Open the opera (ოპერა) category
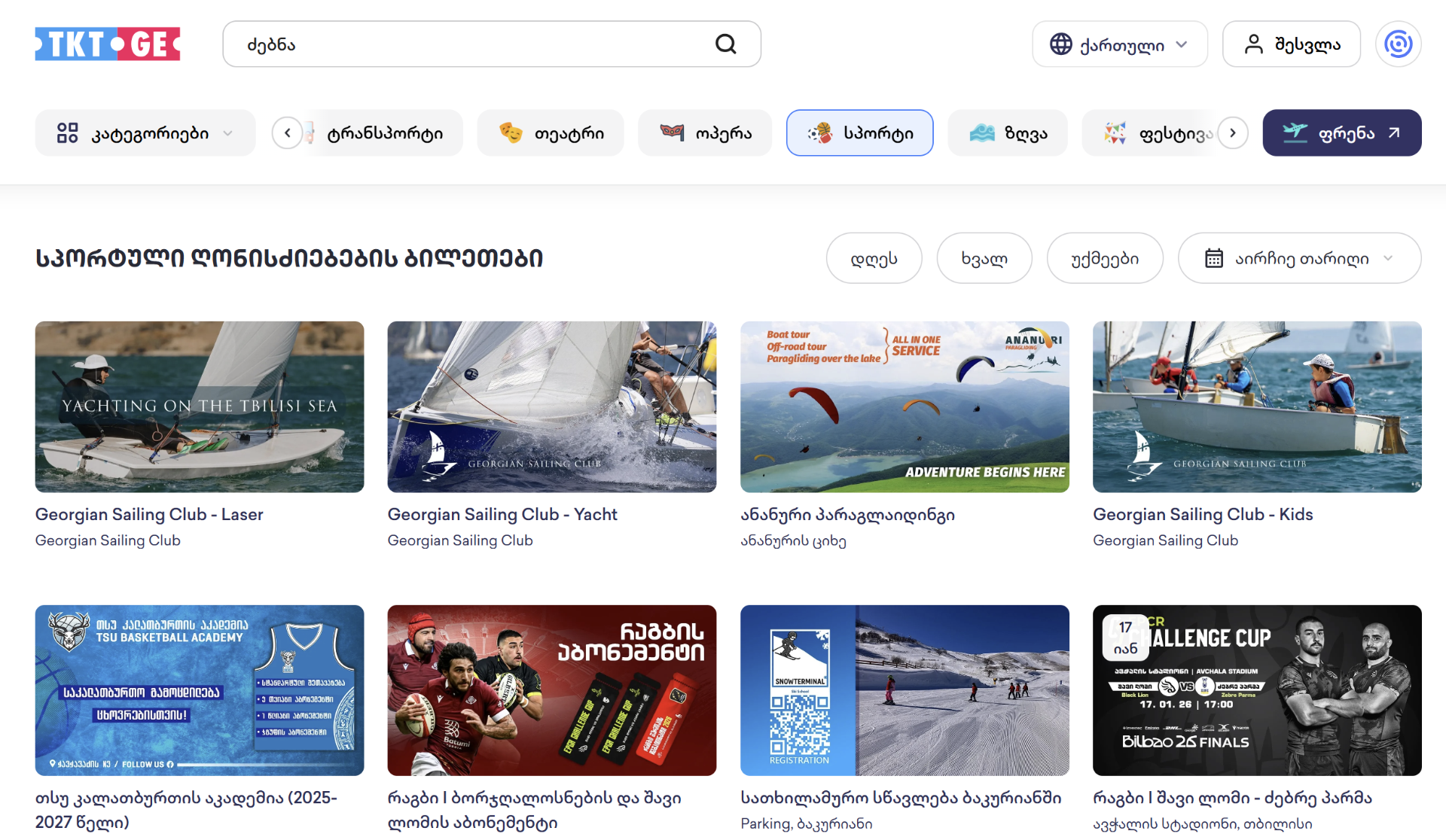Viewport: 1446px width, 840px height. [x=705, y=133]
